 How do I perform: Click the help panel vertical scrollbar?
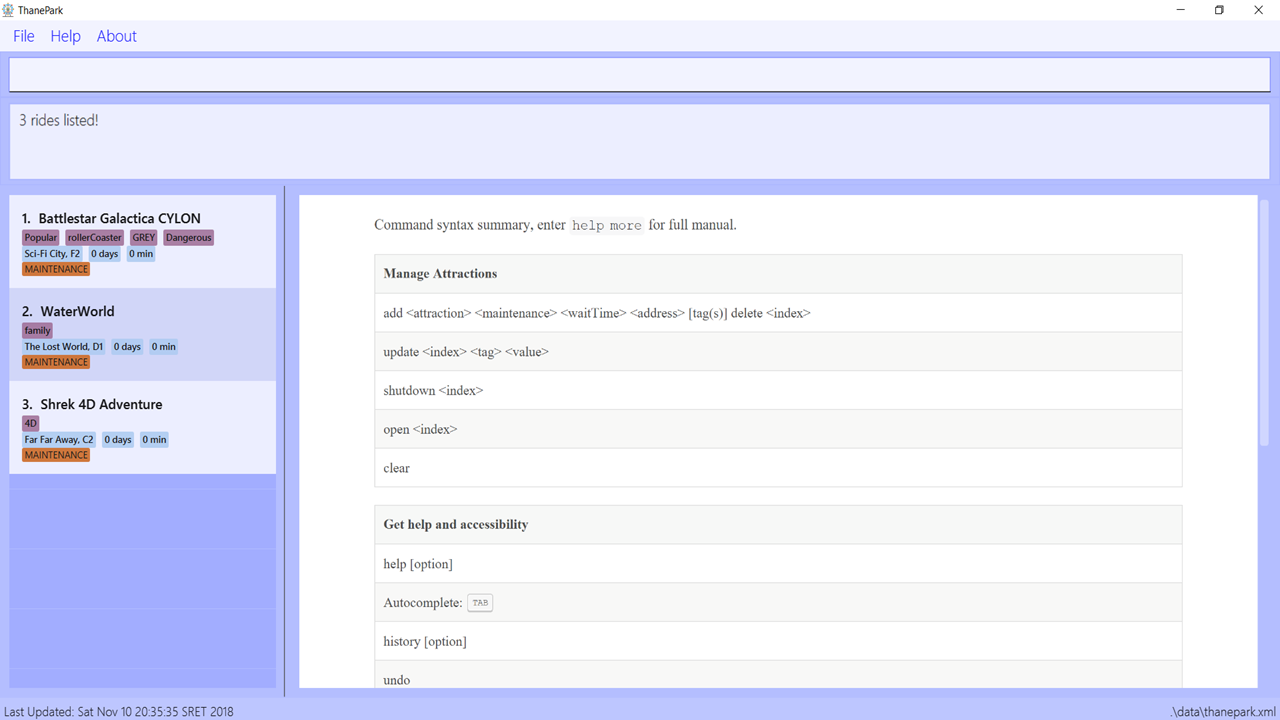(1264, 322)
